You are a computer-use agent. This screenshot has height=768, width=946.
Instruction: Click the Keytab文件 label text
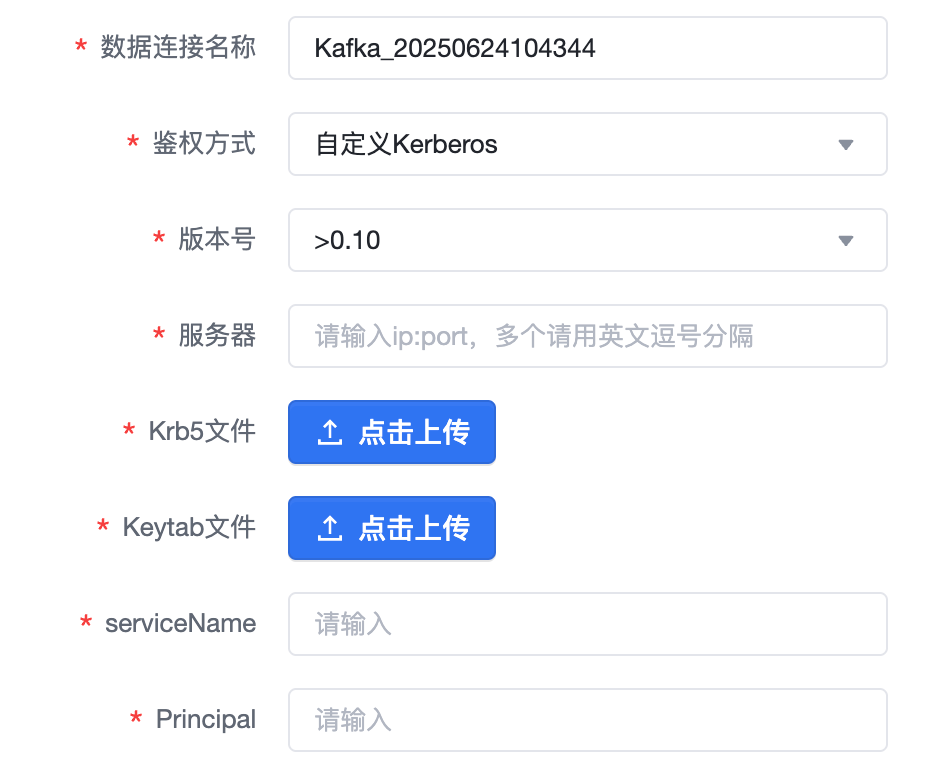tap(189, 527)
